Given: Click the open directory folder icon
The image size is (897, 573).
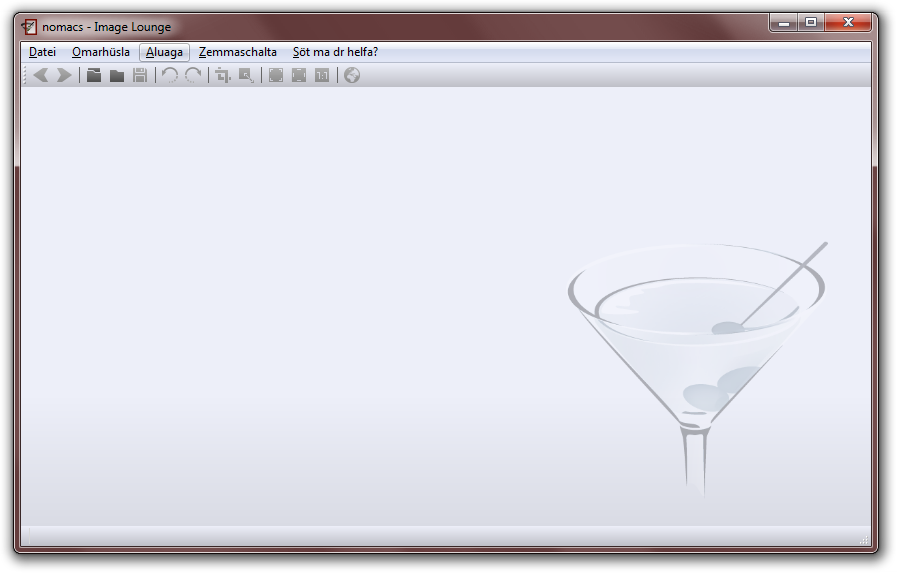Looking at the screenshot, I should pyautogui.click(x=117, y=75).
